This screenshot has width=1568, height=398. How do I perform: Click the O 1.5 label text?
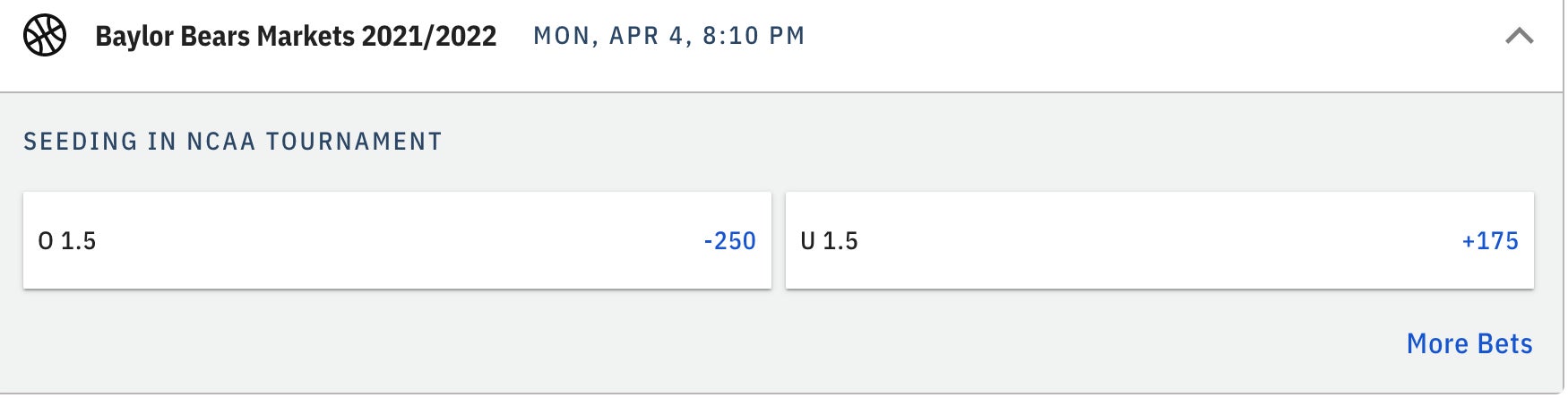pos(67,240)
